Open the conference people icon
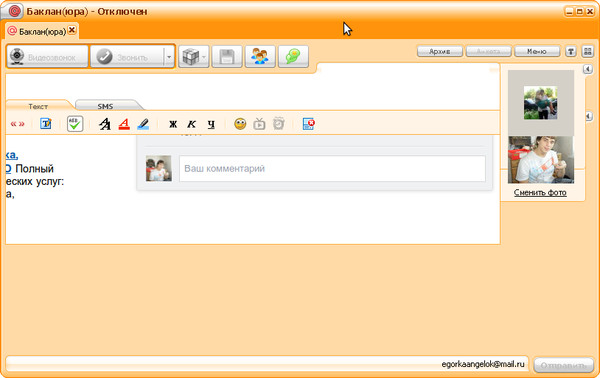This screenshot has height=378, width=600. pyautogui.click(x=260, y=57)
